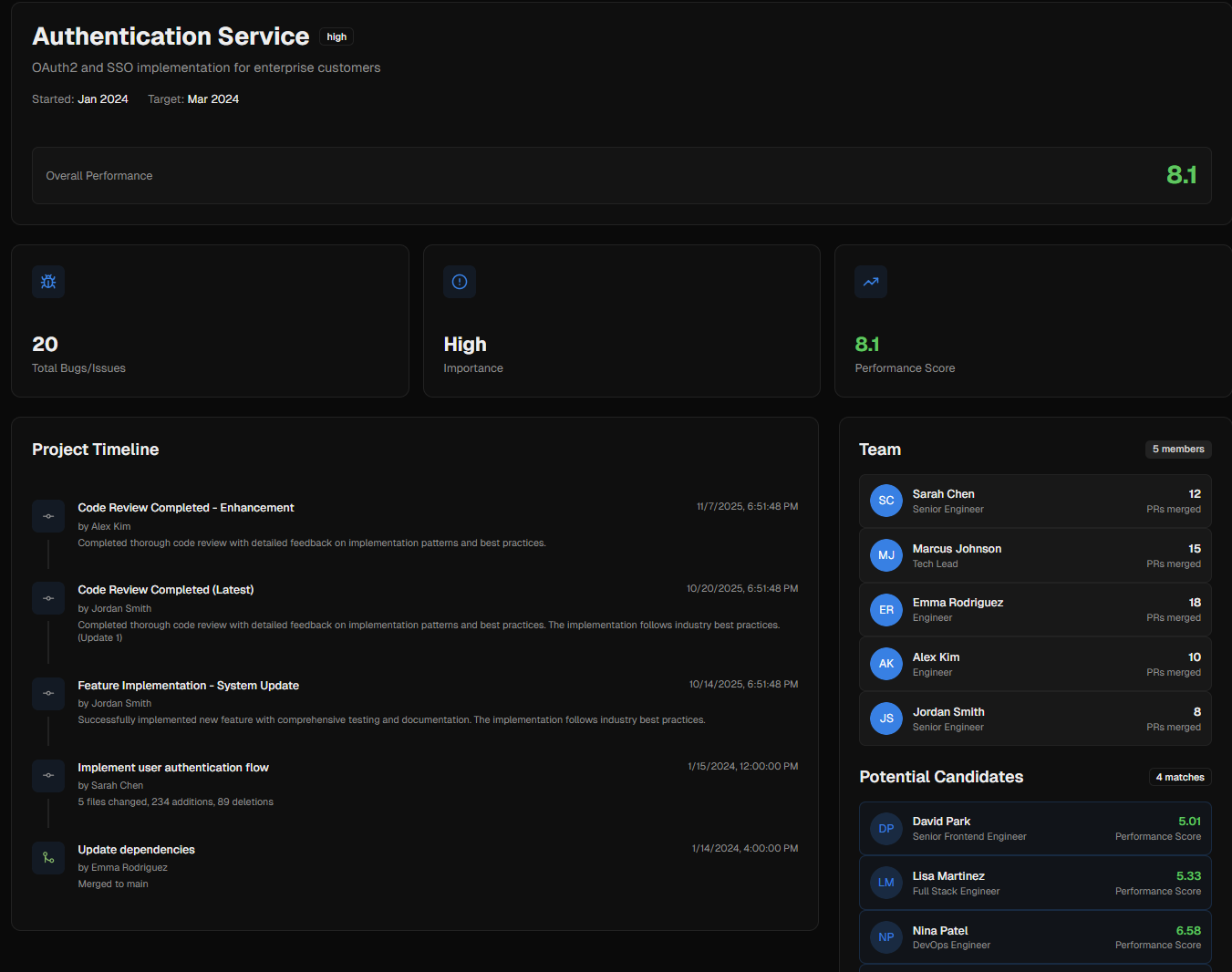Click Nina Patel's 6.58 performance score
The image size is (1232, 972).
[x=1188, y=931]
